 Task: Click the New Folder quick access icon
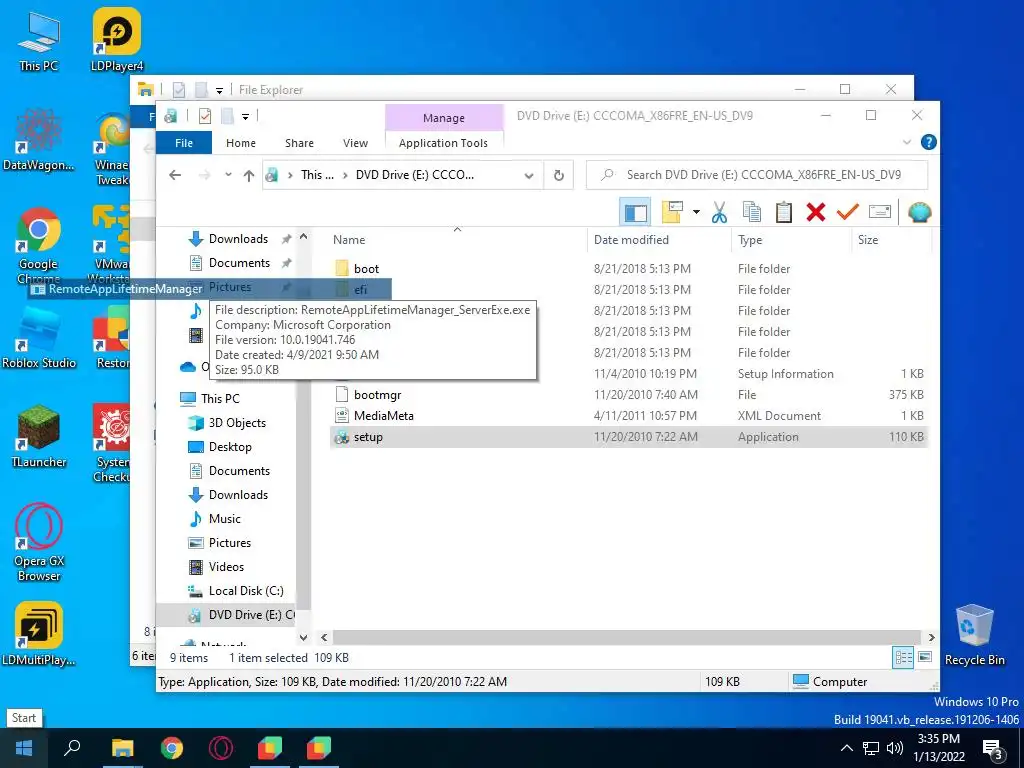(227, 116)
